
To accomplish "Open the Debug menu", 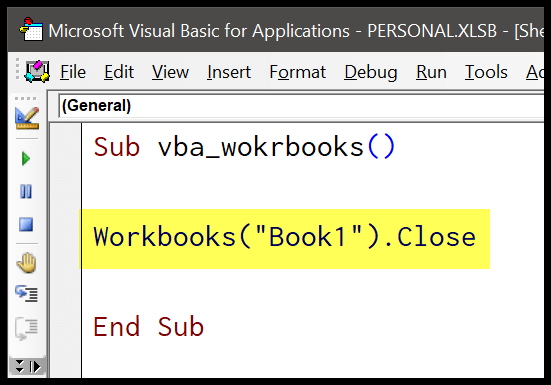I will click(x=371, y=72).
